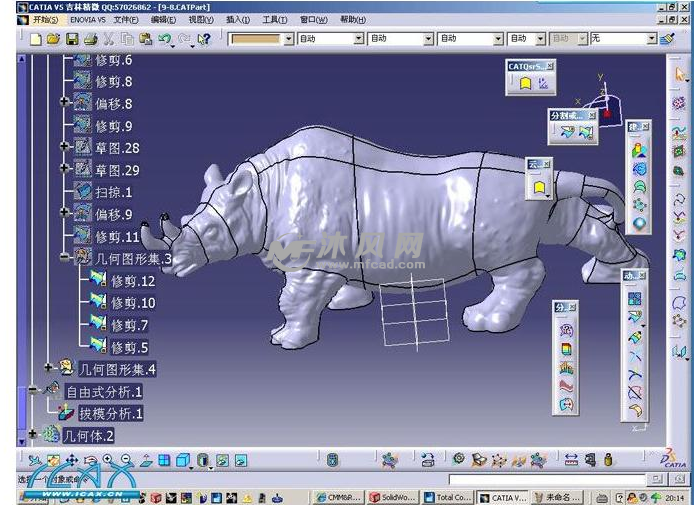Click the painter icon after 无 dropdown
The width and height of the screenshot is (694, 505).
pyautogui.click(x=668, y=39)
